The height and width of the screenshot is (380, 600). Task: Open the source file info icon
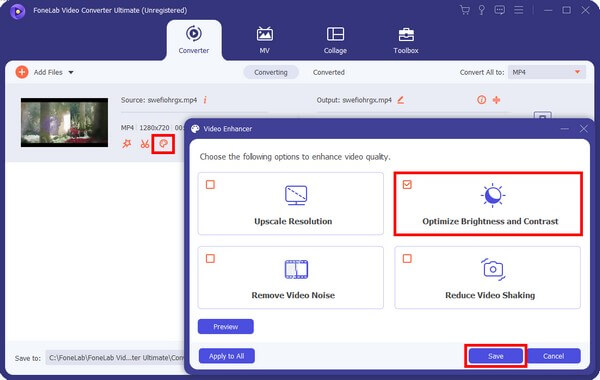coord(205,100)
